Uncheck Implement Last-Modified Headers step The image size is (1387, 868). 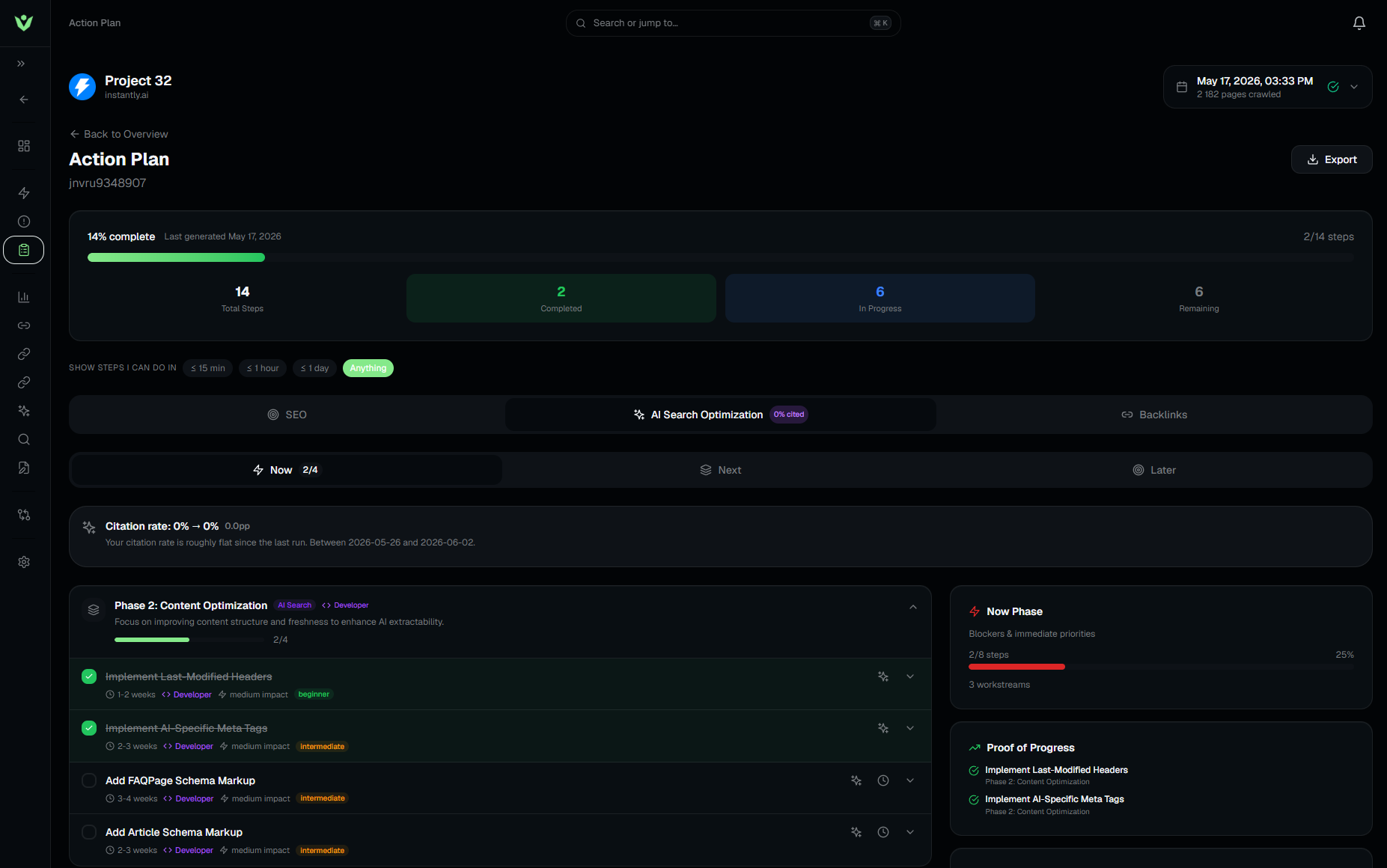click(x=89, y=676)
